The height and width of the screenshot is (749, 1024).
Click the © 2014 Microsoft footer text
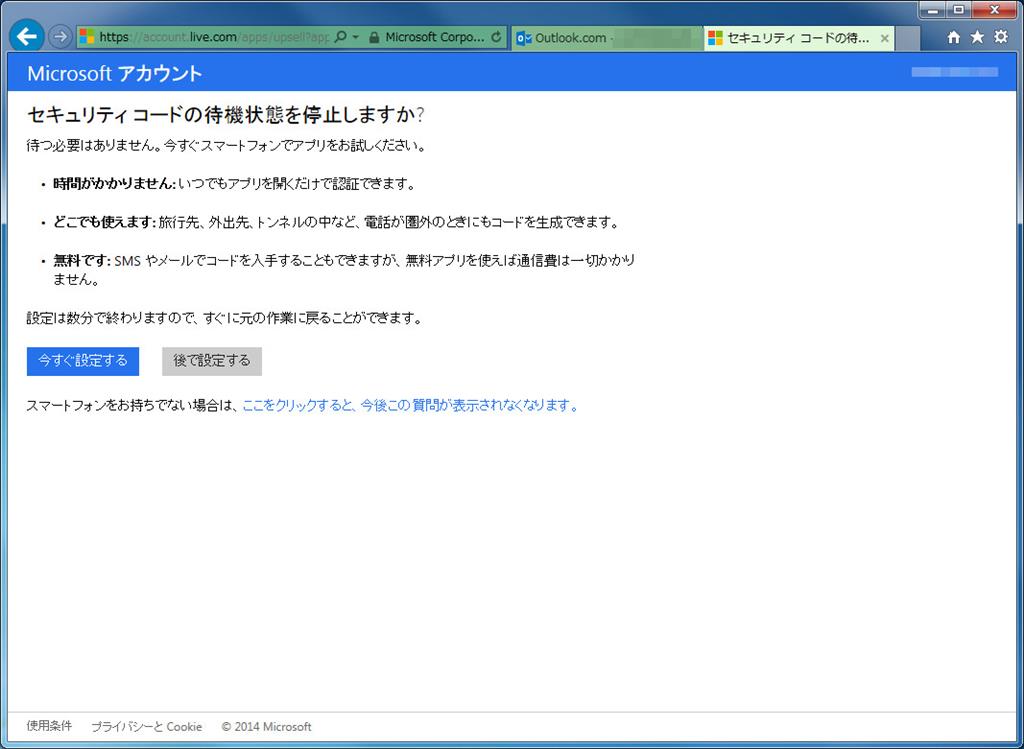coord(266,727)
